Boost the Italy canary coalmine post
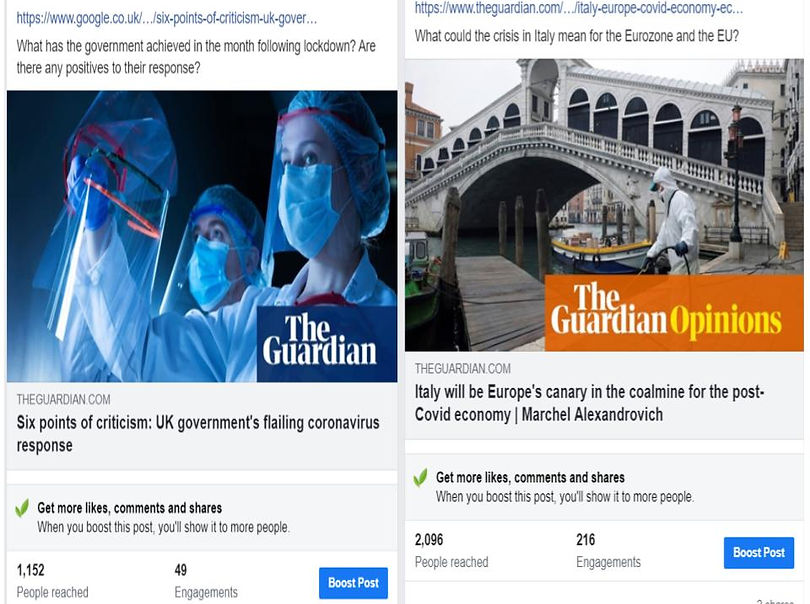 [758, 552]
